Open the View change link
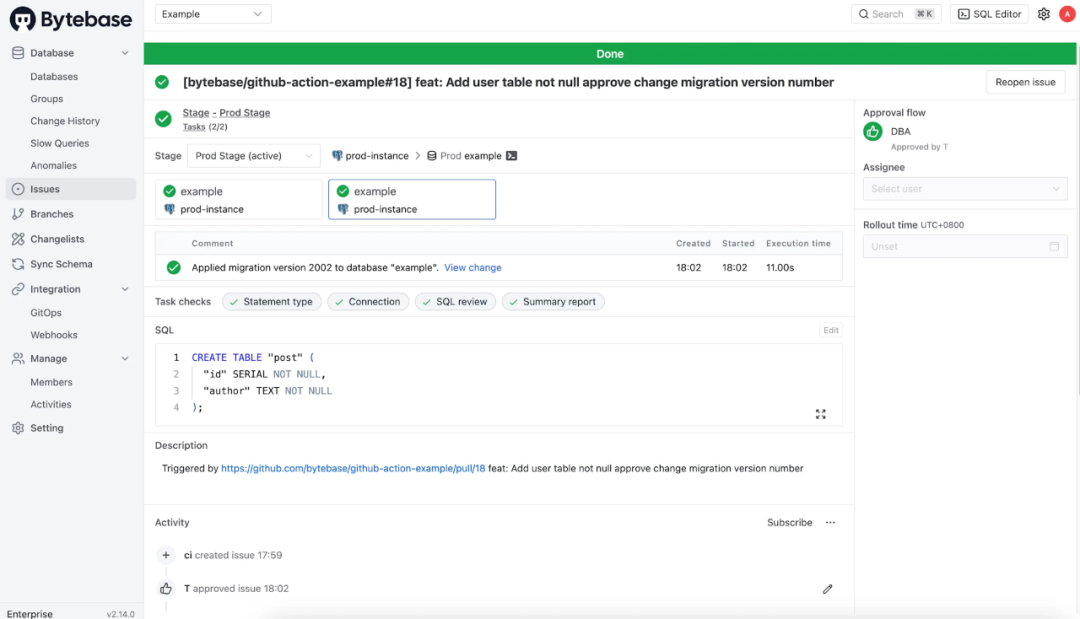The height and width of the screenshot is (619, 1080). tap(473, 268)
